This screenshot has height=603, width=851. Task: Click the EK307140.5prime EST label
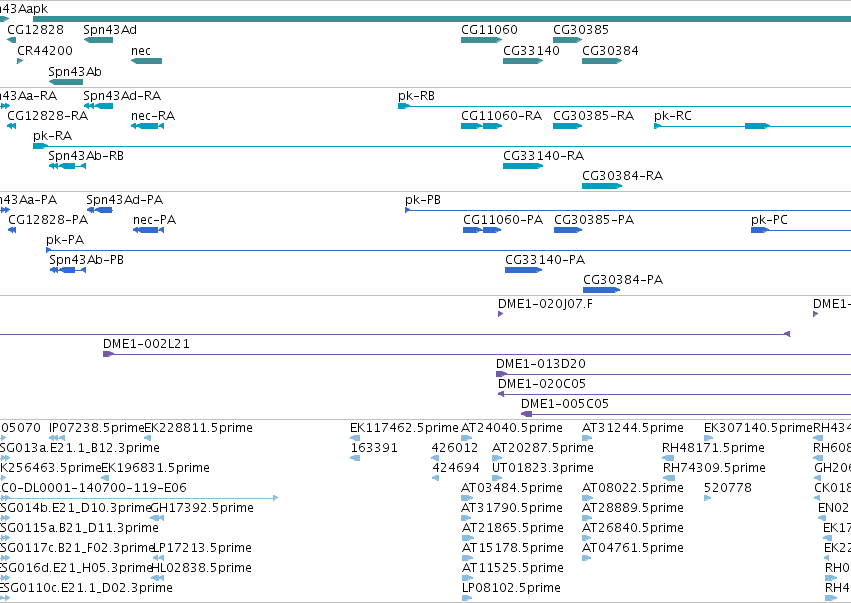point(758,428)
